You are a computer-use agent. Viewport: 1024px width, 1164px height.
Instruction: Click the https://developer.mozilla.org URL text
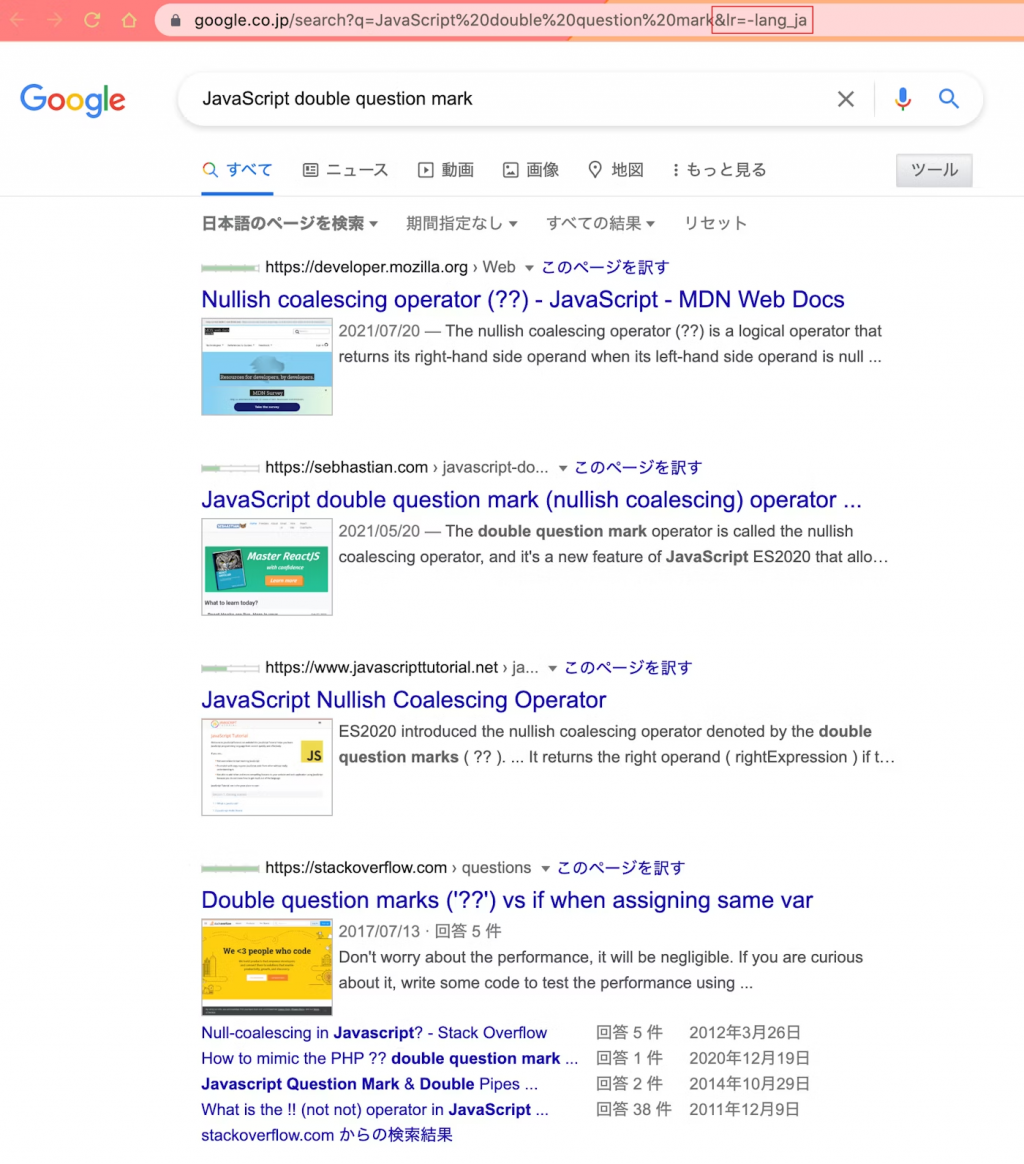tap(366, 267)
